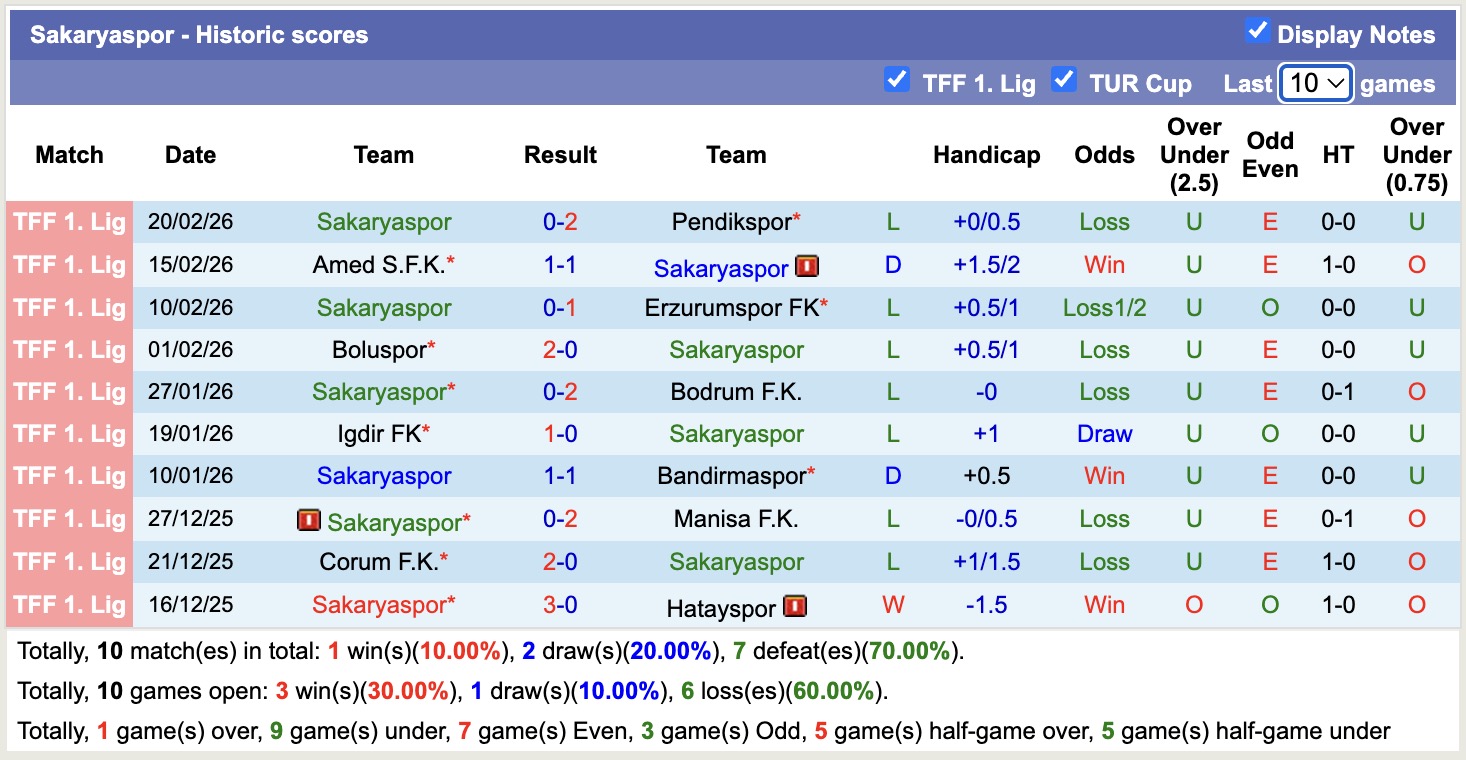Click the Boluspor team link

377,350
